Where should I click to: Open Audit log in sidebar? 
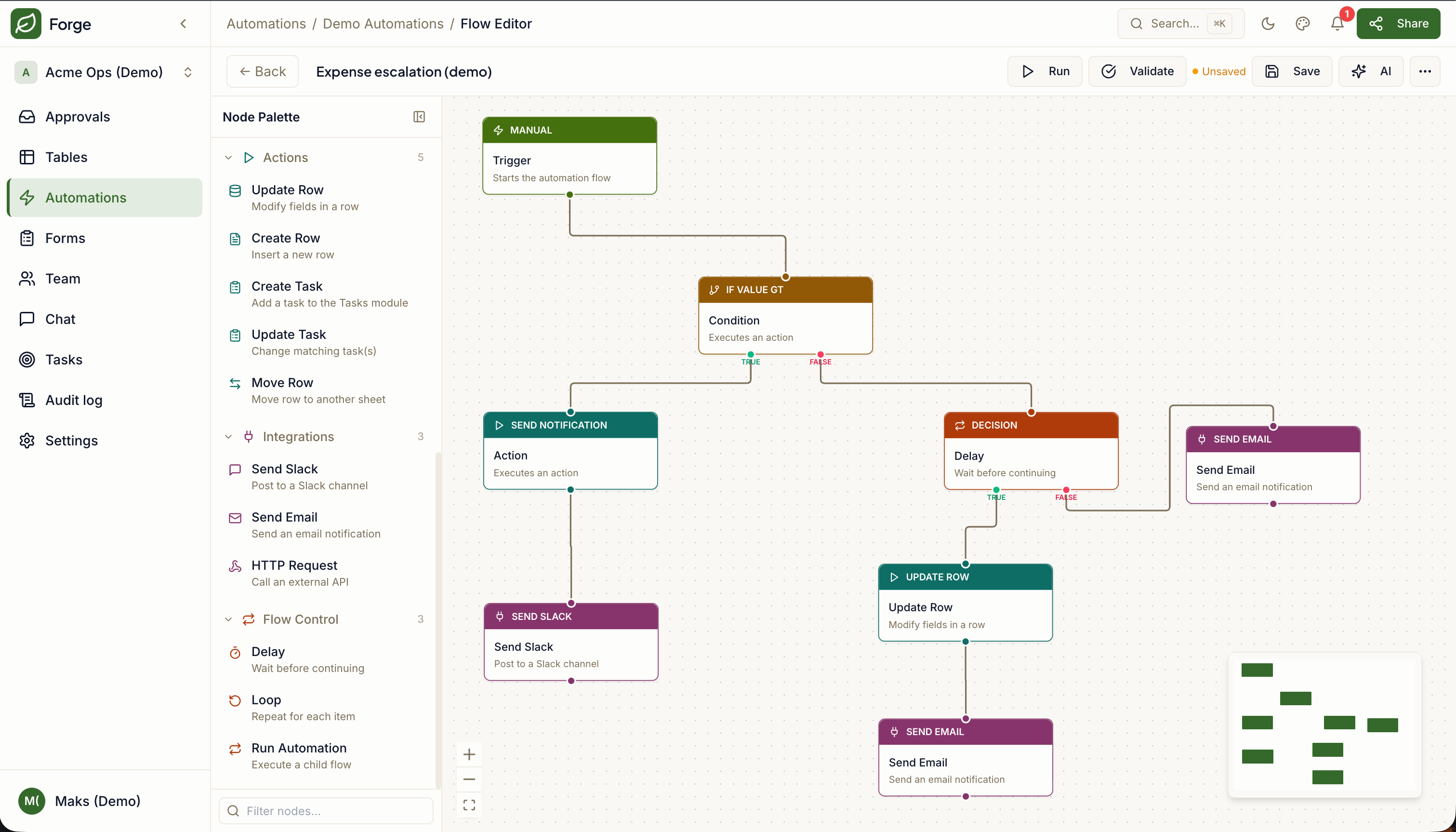tap(105, 400)
